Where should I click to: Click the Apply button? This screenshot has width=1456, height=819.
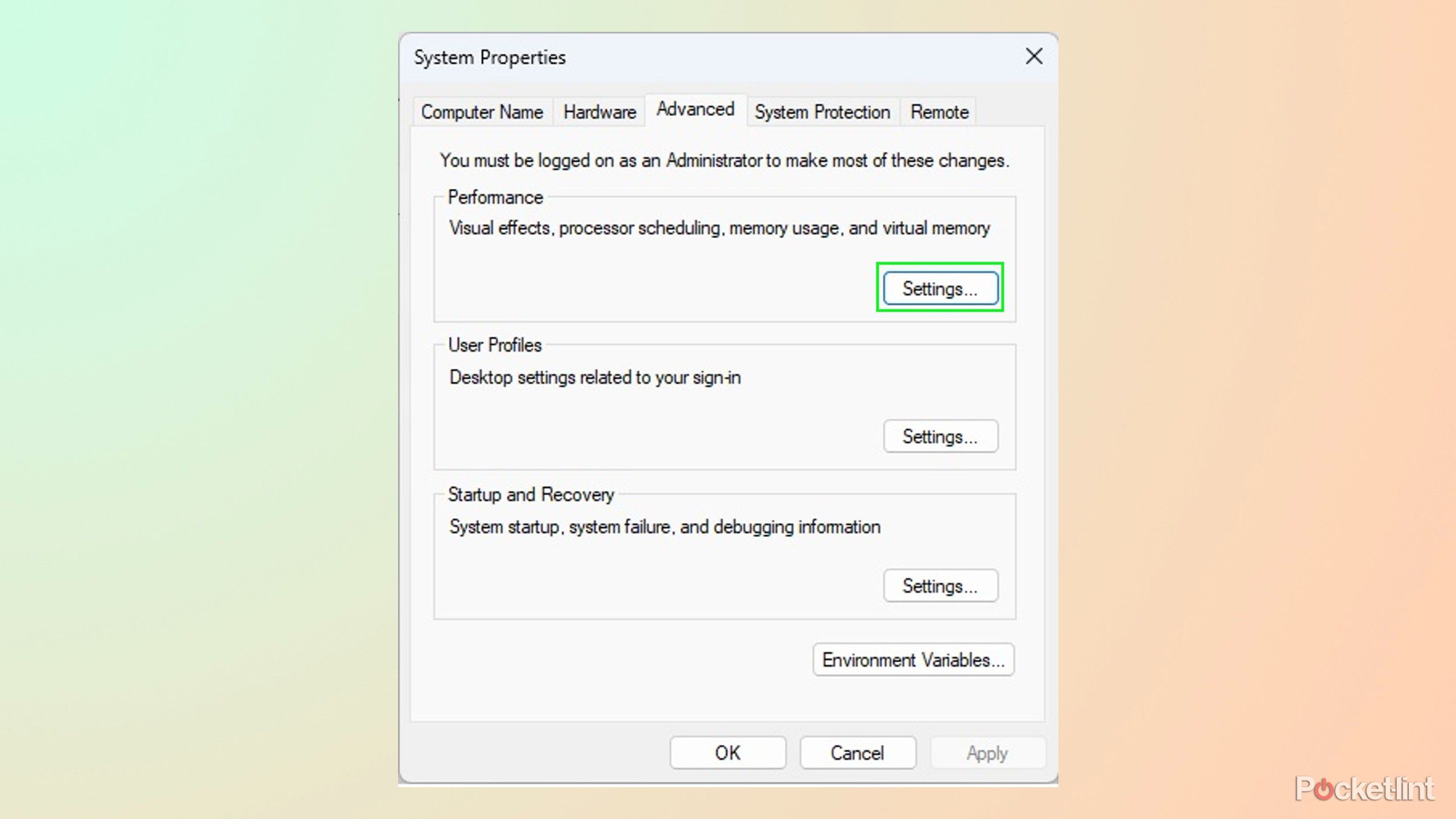(x=987, y=753)
